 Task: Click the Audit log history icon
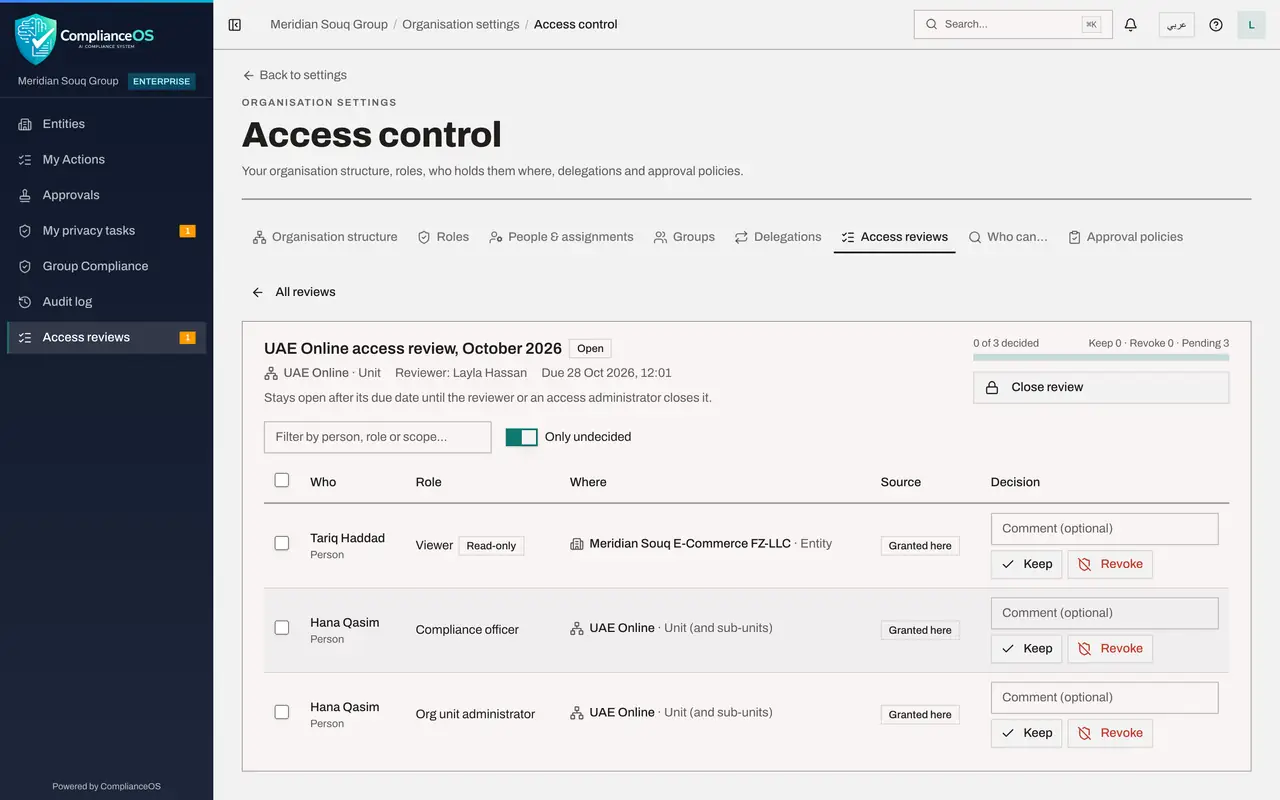tap(25, 302)
